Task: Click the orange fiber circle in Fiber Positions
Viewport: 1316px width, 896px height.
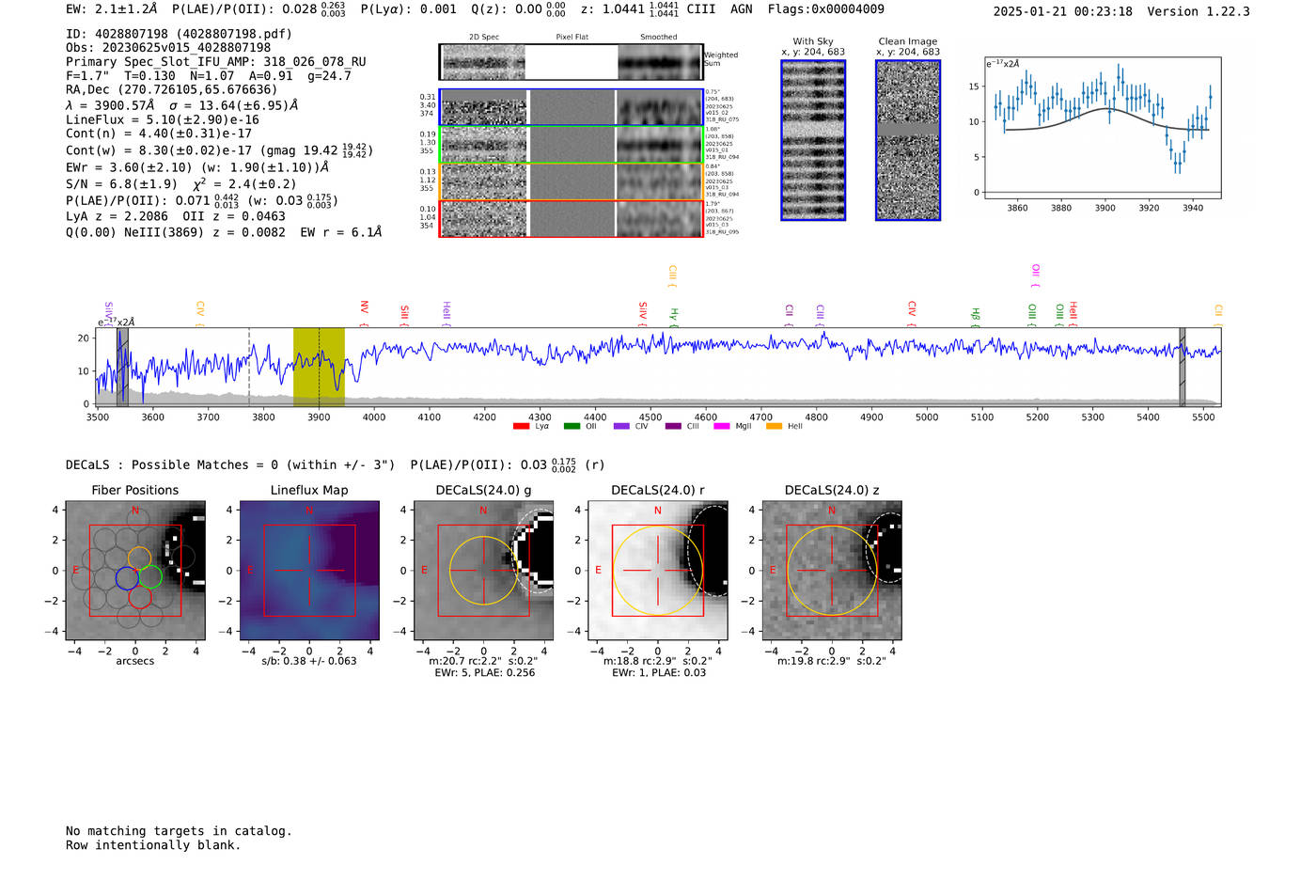Action: pos(139,558)
